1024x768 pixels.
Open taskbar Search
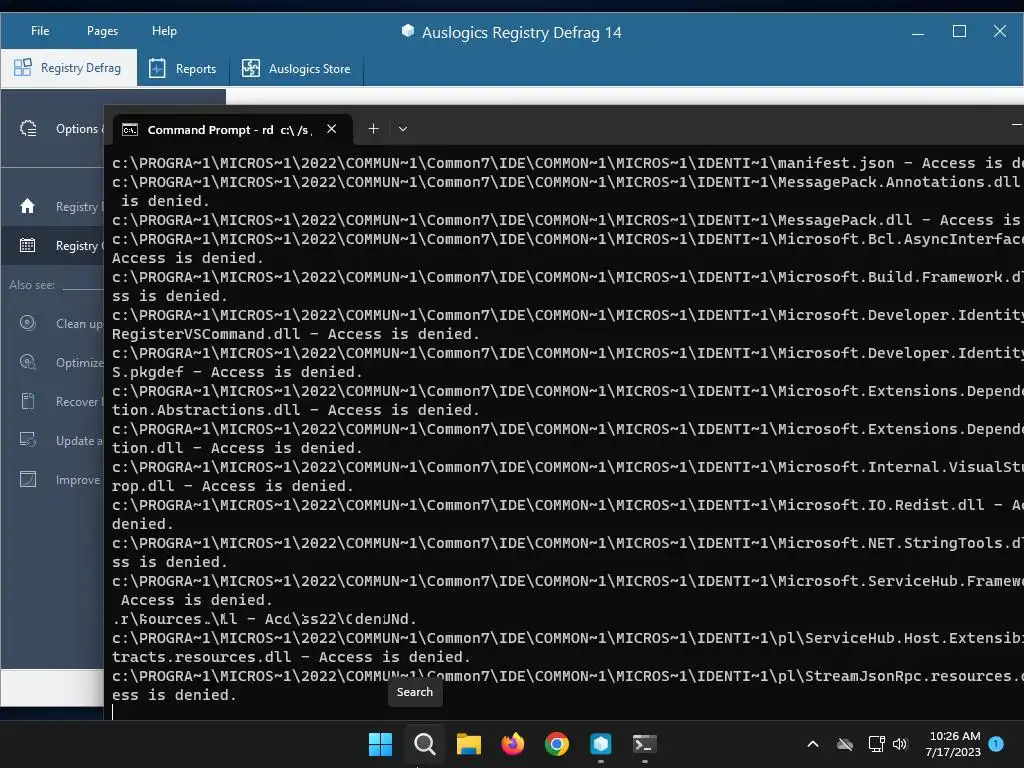(x=424, y=744)
